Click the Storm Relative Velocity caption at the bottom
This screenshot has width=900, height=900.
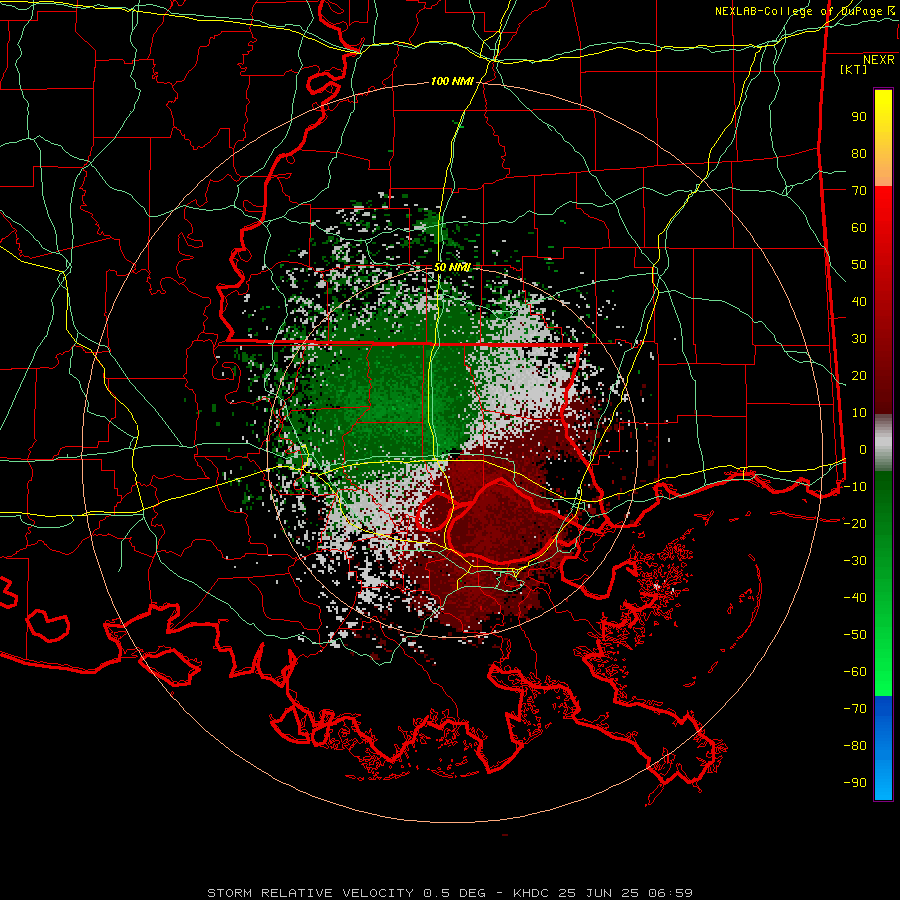(x=450, y=893)
